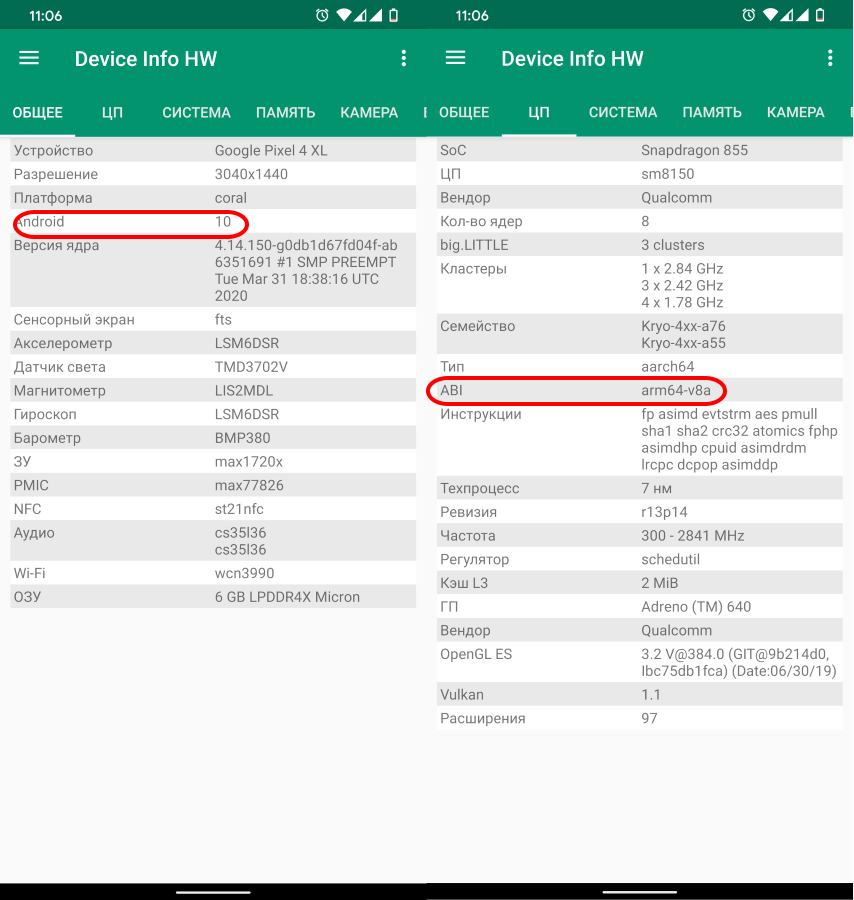Select the Гироскоп row label
854x900 pixels.
tap(45, 414)
